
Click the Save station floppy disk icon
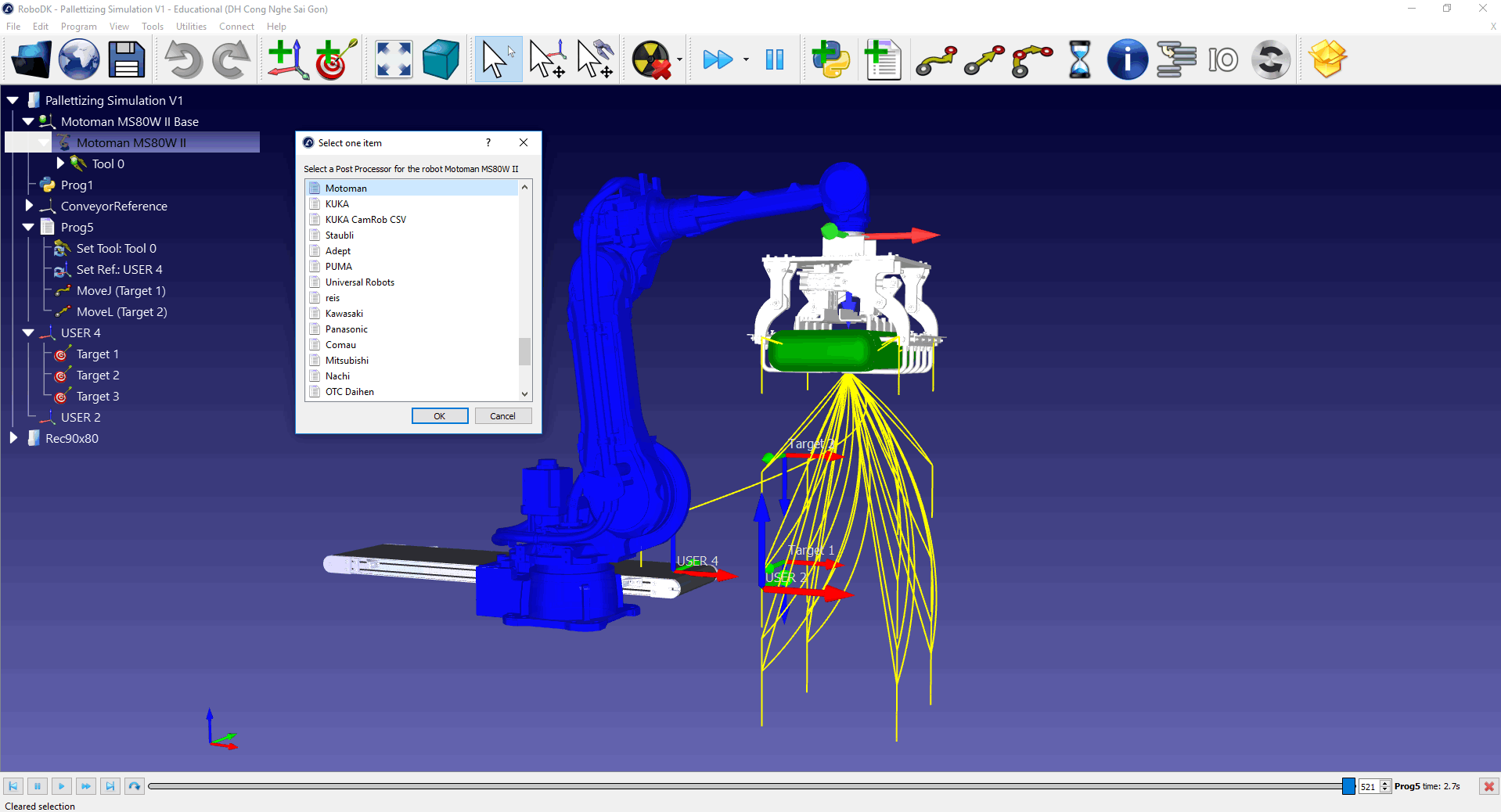[x=127, y=59]
